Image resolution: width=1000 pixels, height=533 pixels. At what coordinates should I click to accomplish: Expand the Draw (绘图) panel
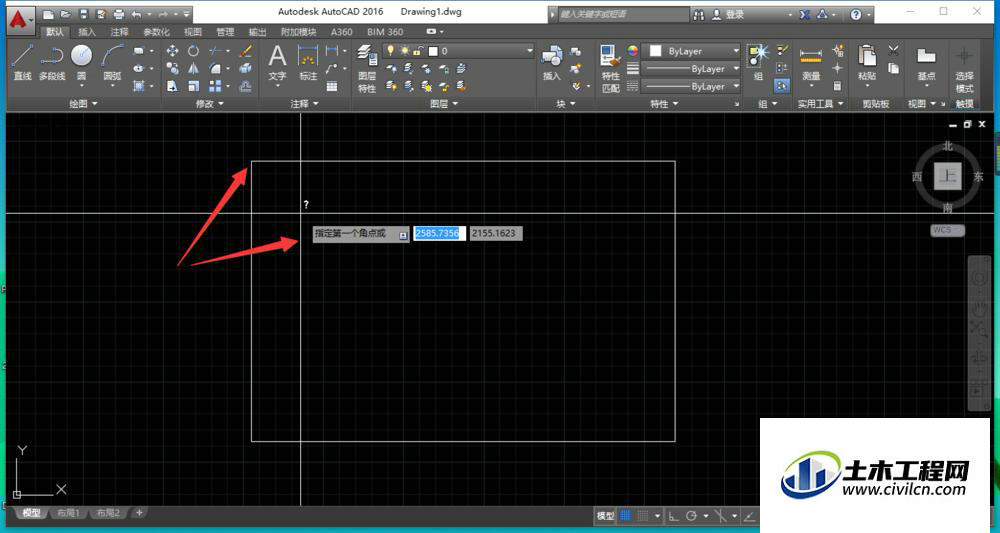[83, 103]
